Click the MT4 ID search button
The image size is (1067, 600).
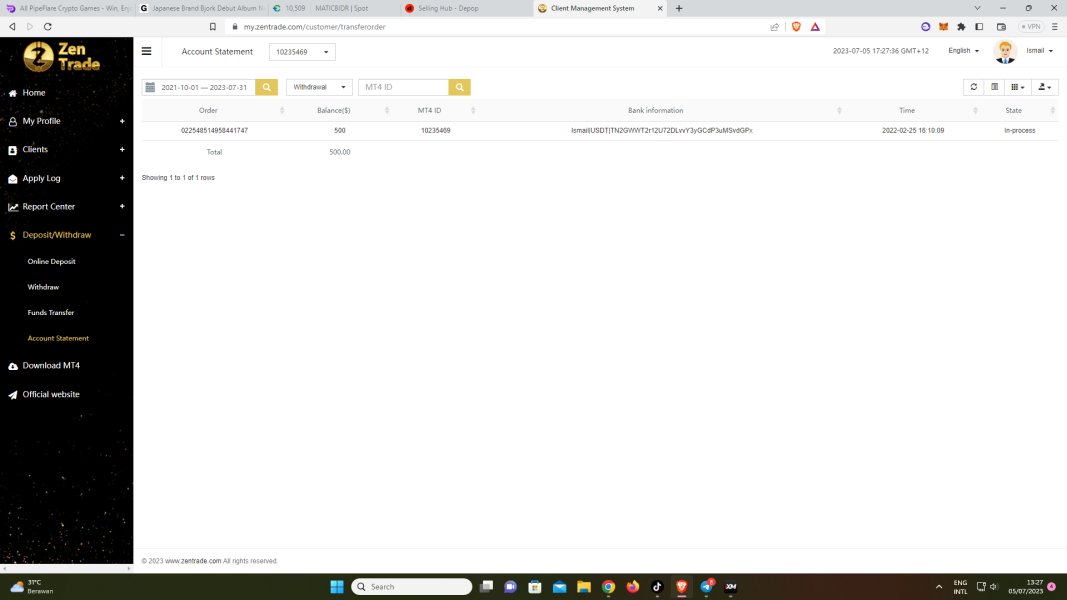coord(459,87)
